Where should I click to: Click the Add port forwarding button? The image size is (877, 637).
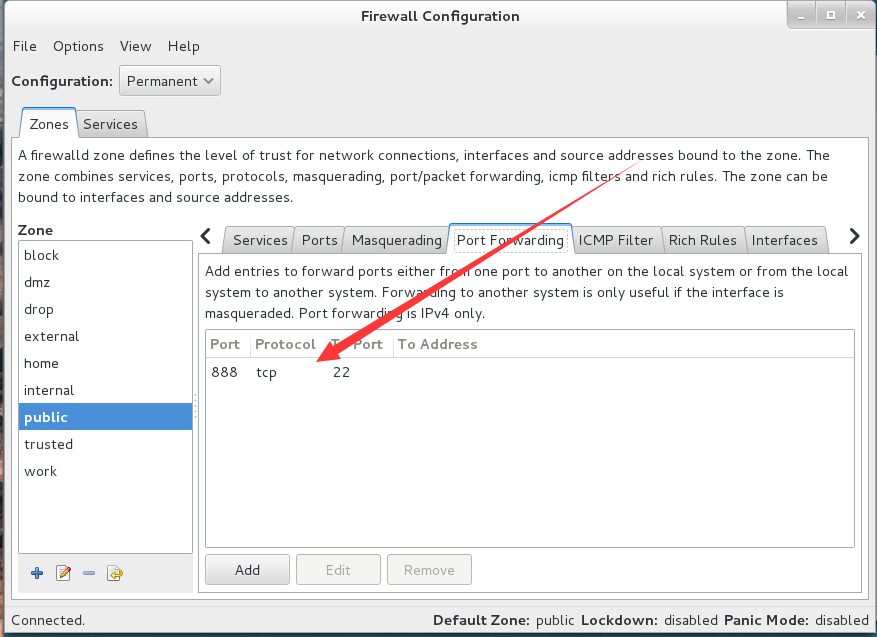(x=247, y=570)
